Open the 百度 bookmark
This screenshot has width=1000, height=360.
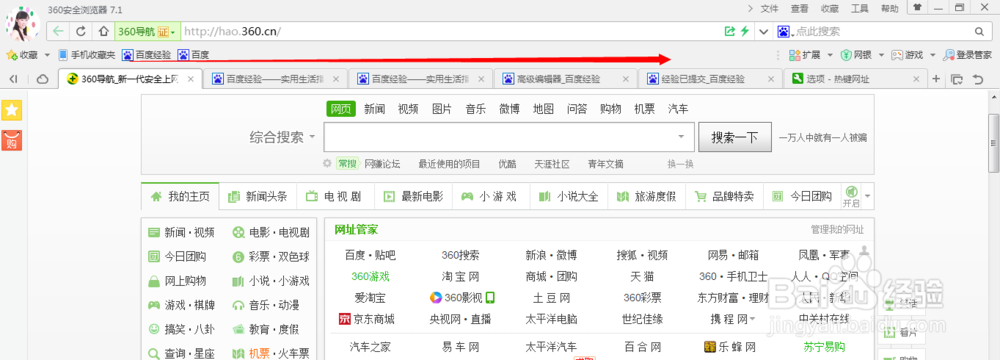pyautogui.click(x=193, y=55)
